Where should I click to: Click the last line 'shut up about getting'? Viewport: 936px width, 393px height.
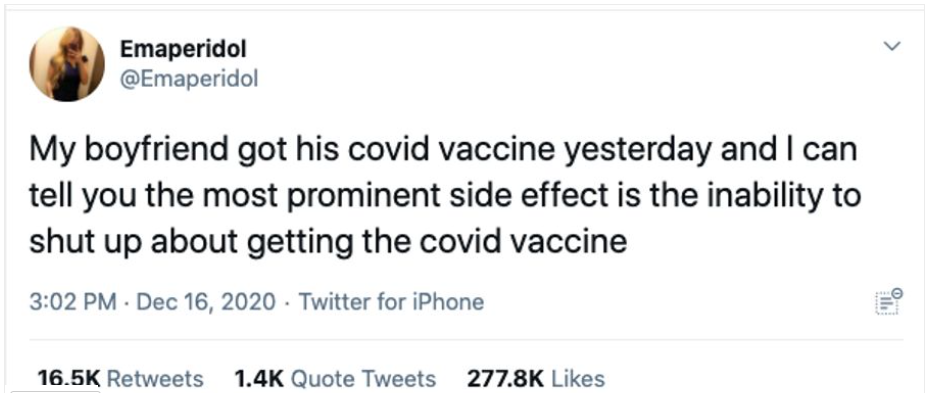[x=328, y=242]
